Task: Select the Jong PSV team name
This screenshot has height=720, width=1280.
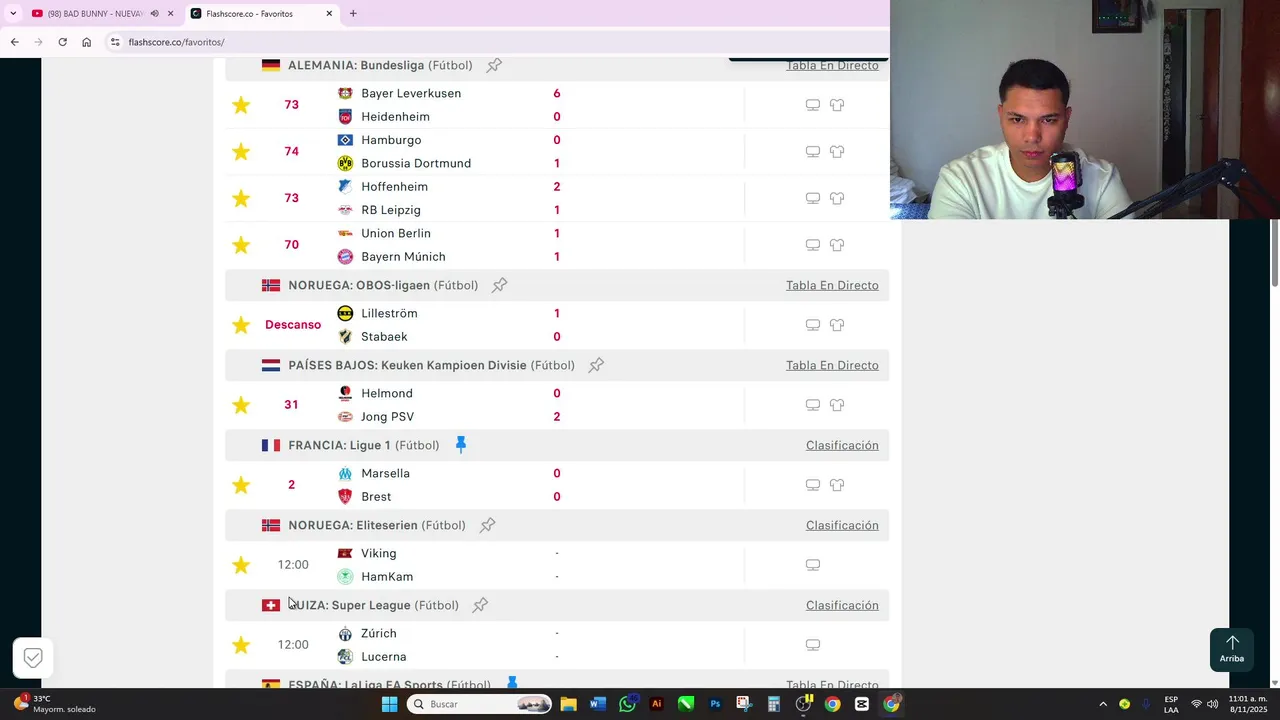Action: pyautogui.click(x=387, y=417)
